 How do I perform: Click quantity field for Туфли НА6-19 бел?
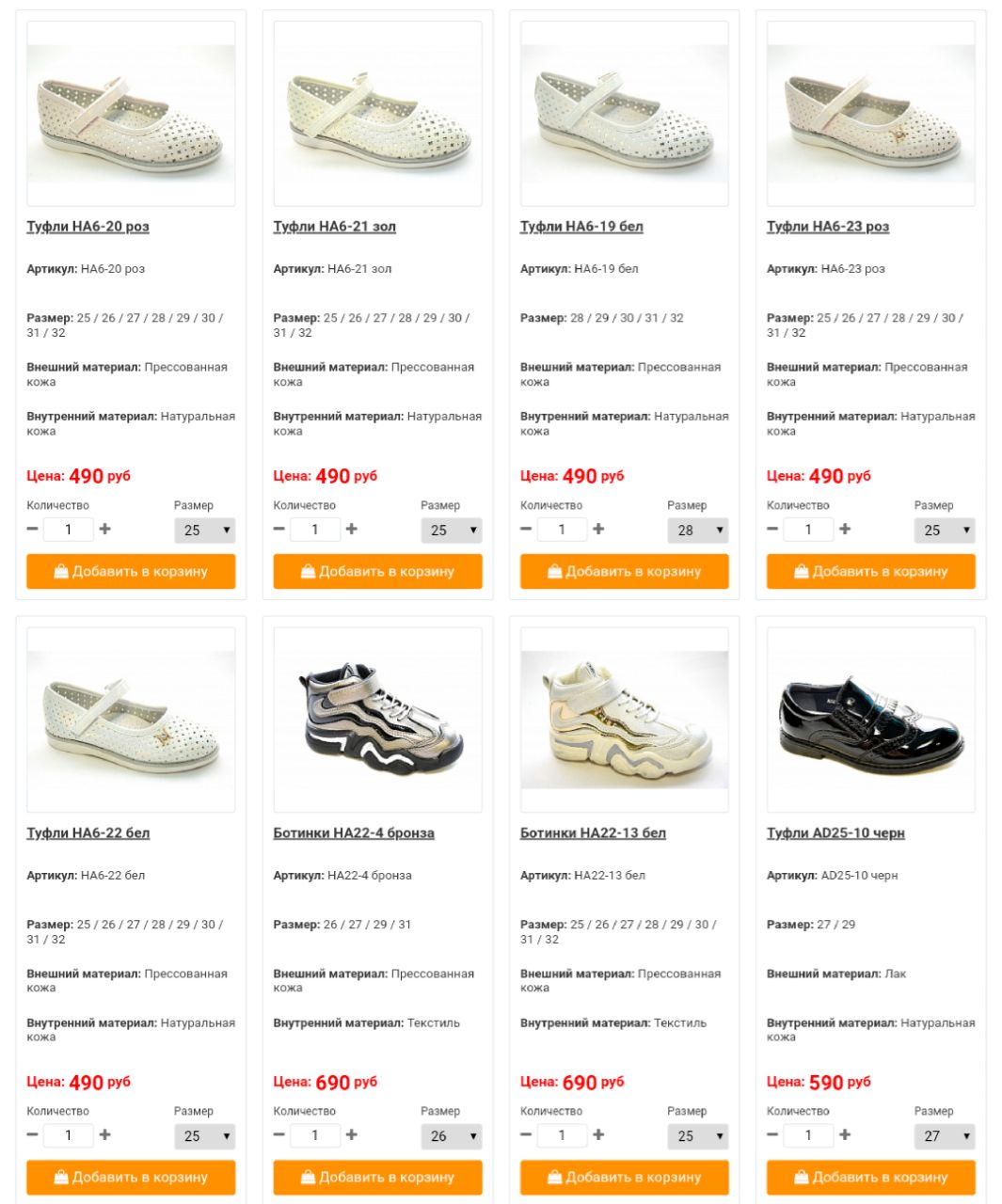562,530
